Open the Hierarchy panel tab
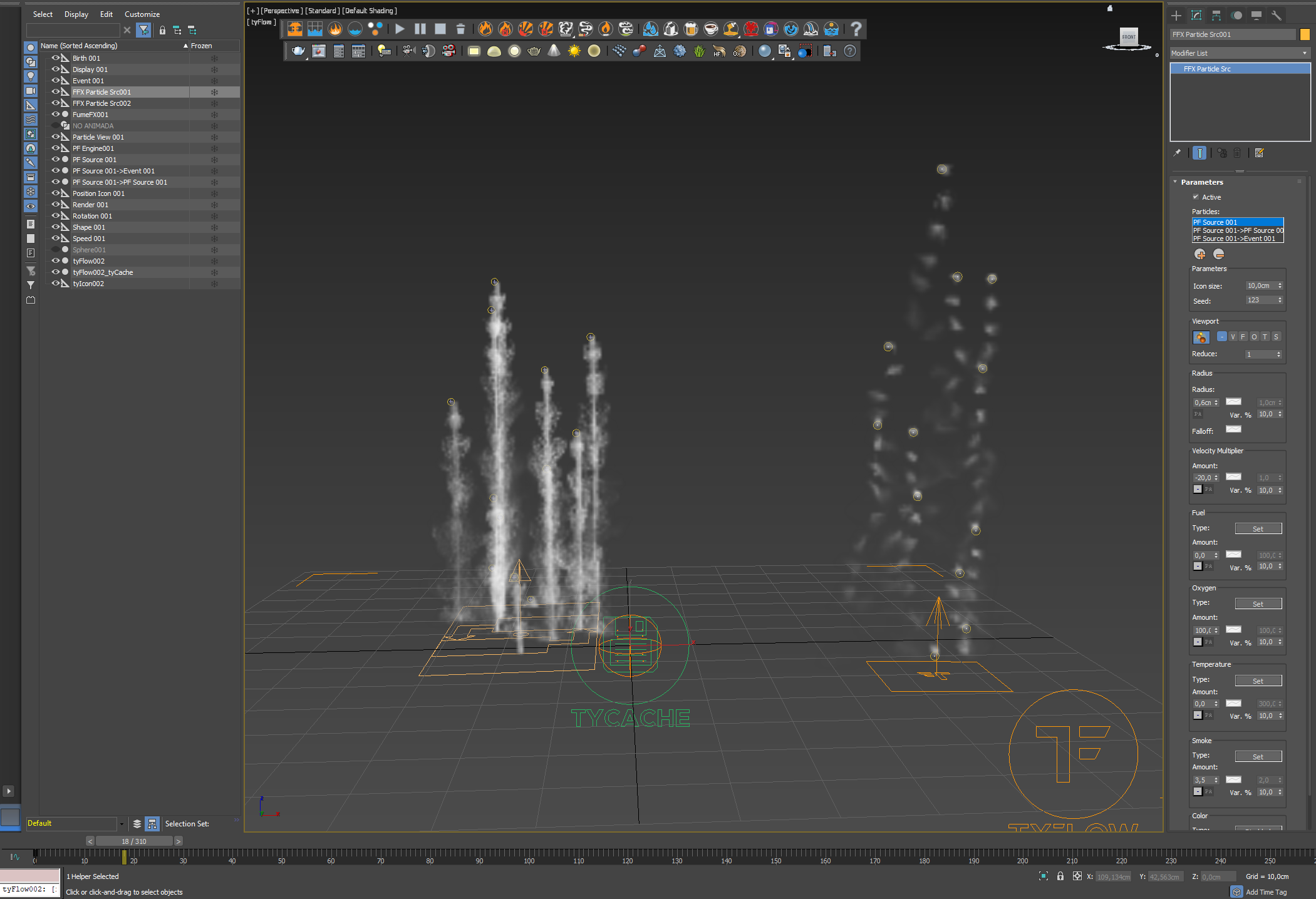The height and width of the screenshot is (899, 1316). 1216,15
